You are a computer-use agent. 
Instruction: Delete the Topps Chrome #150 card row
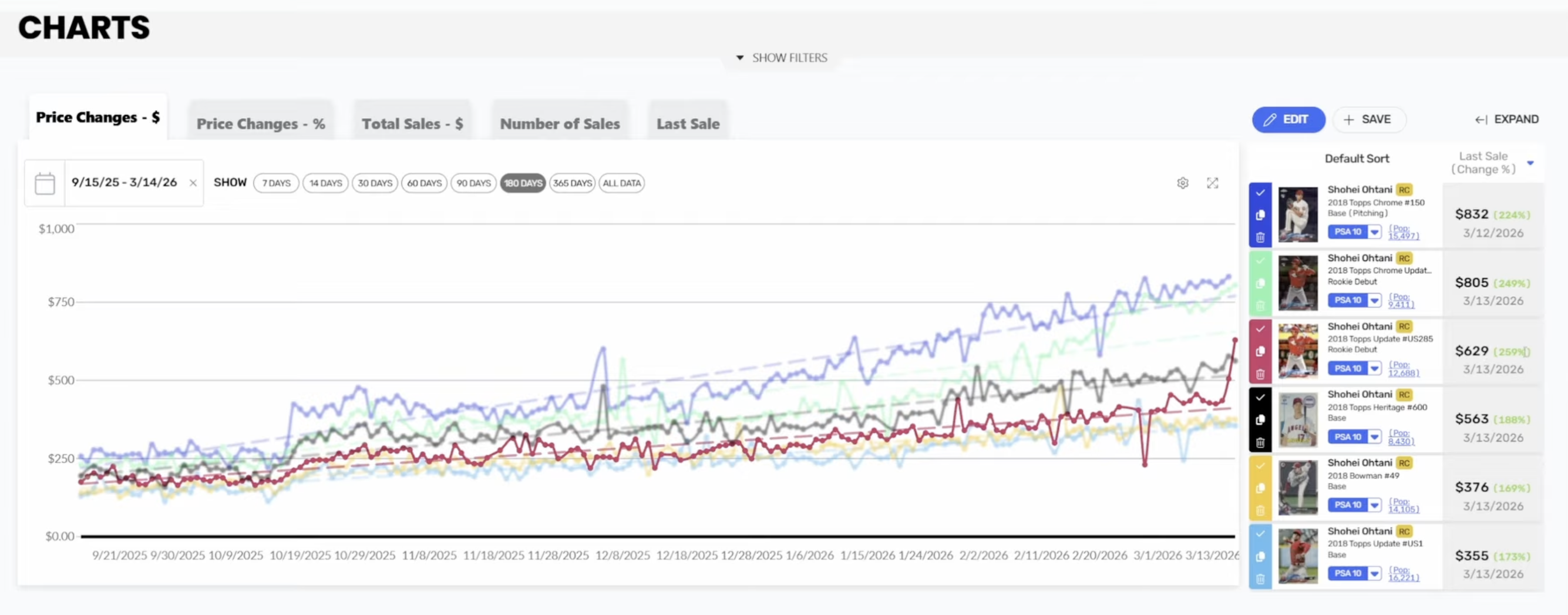1260,237
